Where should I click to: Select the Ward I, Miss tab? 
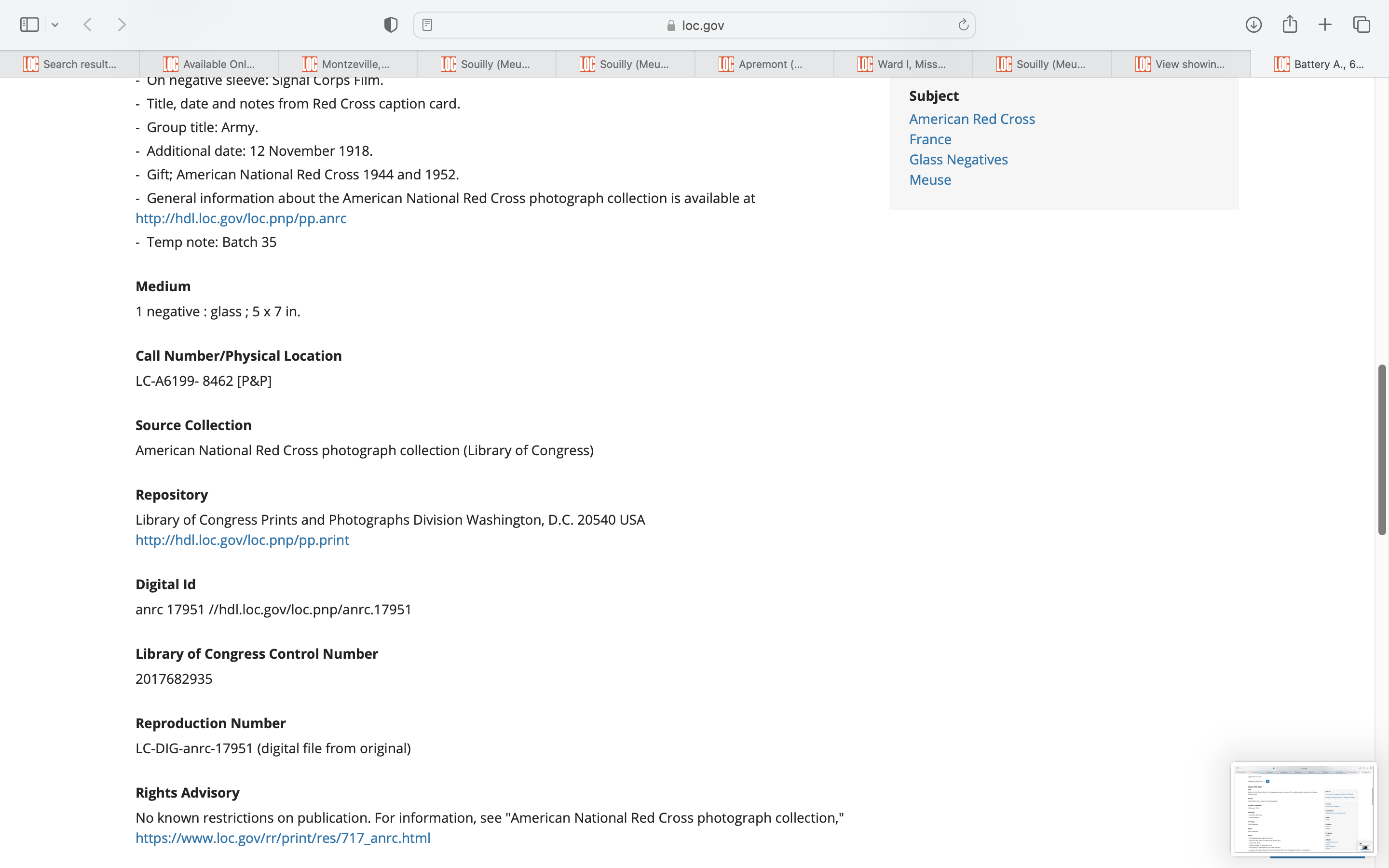pos(903,64)
